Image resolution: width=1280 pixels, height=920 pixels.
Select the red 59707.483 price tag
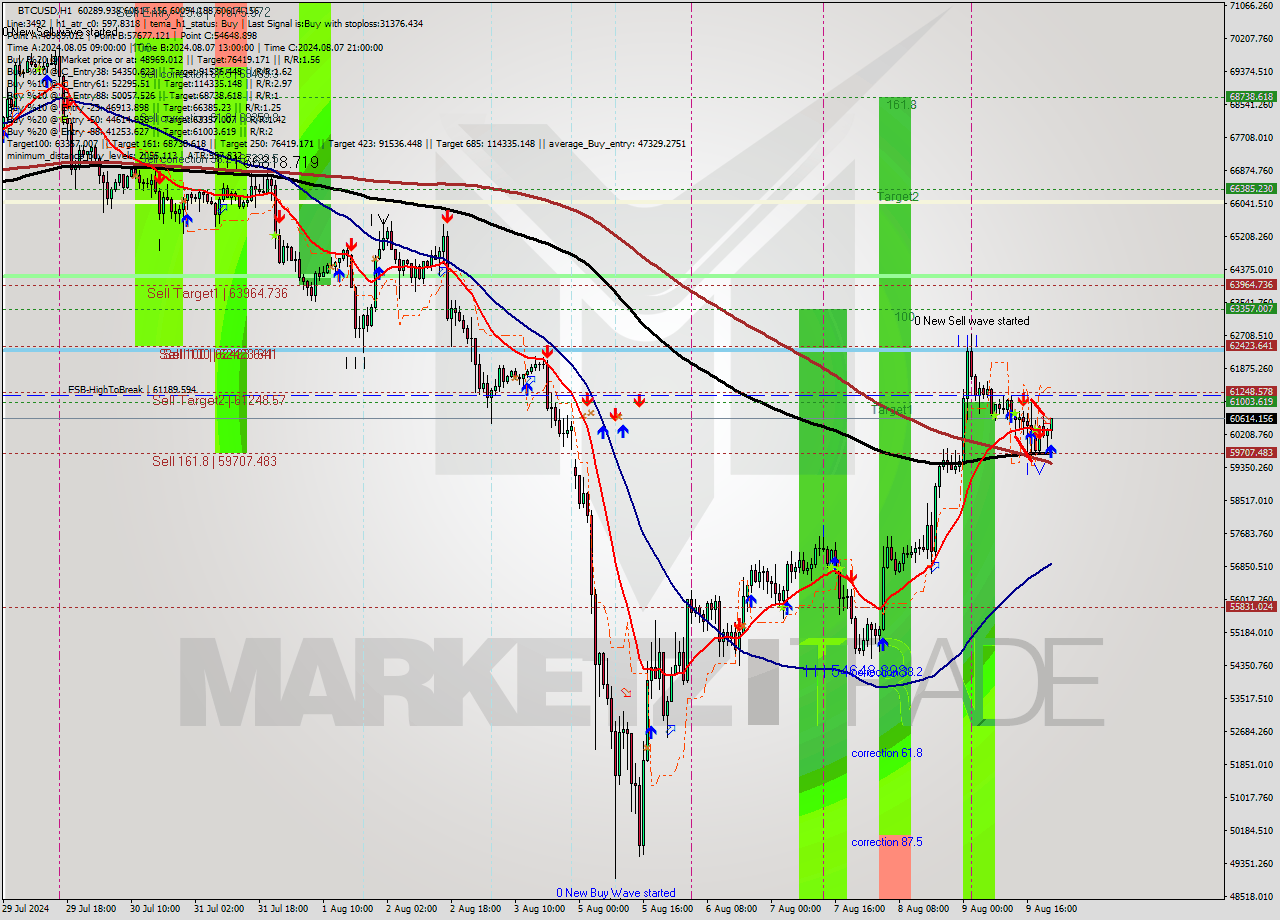pyautogui.click(x=1250, y=452)
